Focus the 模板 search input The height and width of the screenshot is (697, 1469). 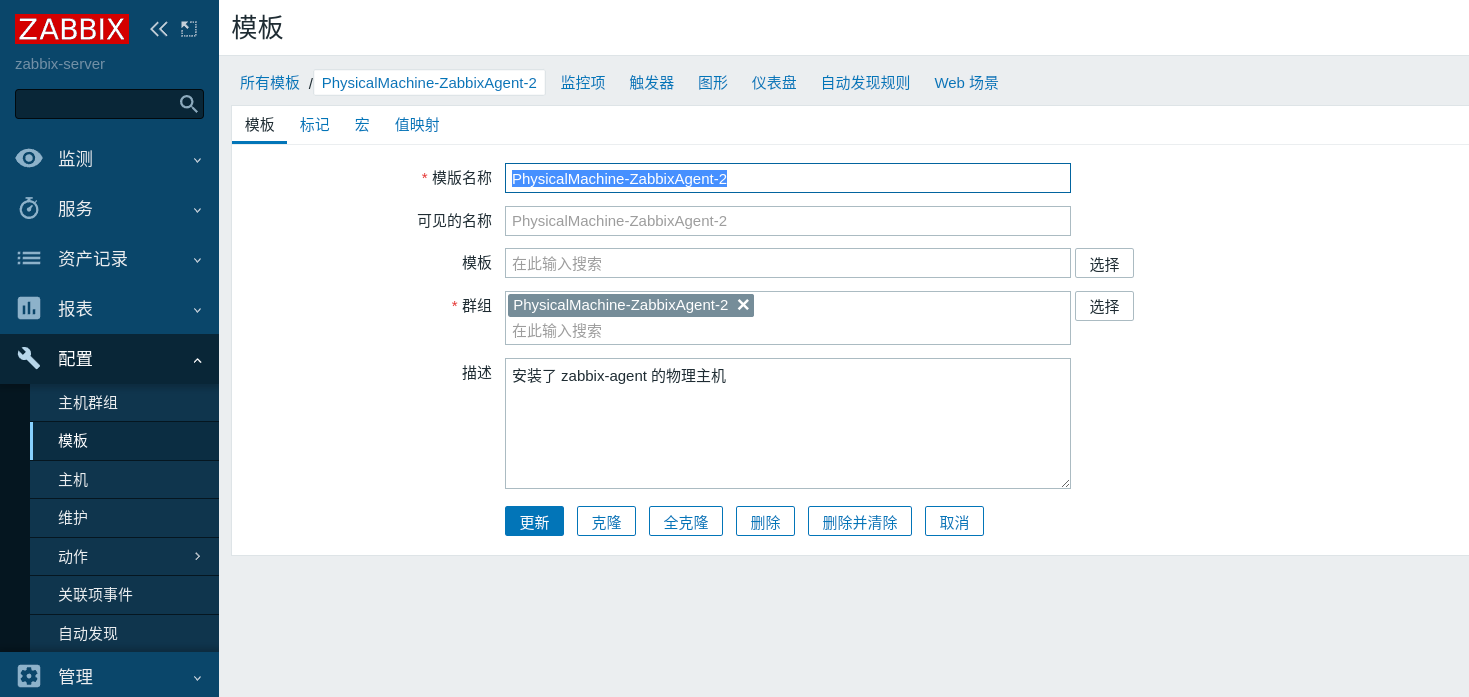(788, 263)
